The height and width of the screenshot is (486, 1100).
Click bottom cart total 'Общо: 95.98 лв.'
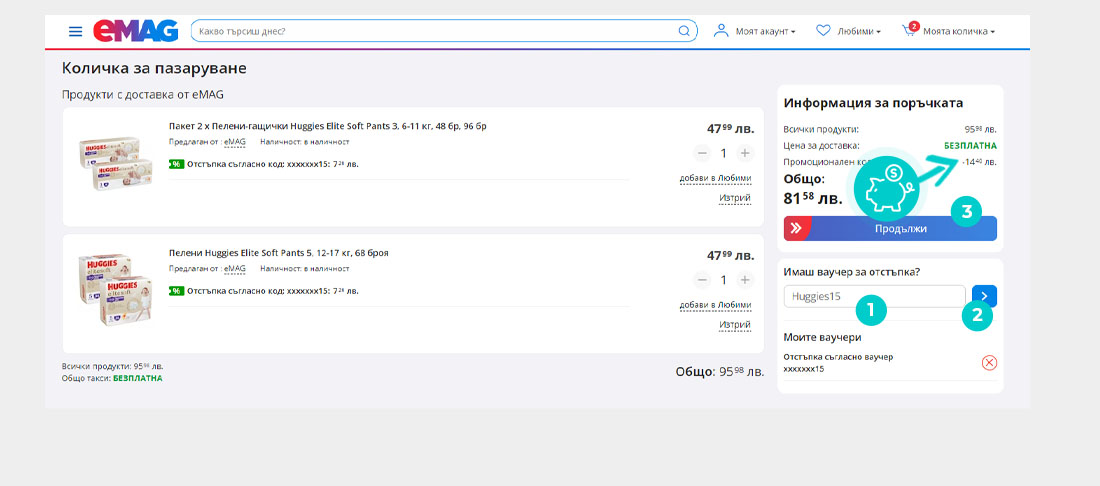(720, 372)
